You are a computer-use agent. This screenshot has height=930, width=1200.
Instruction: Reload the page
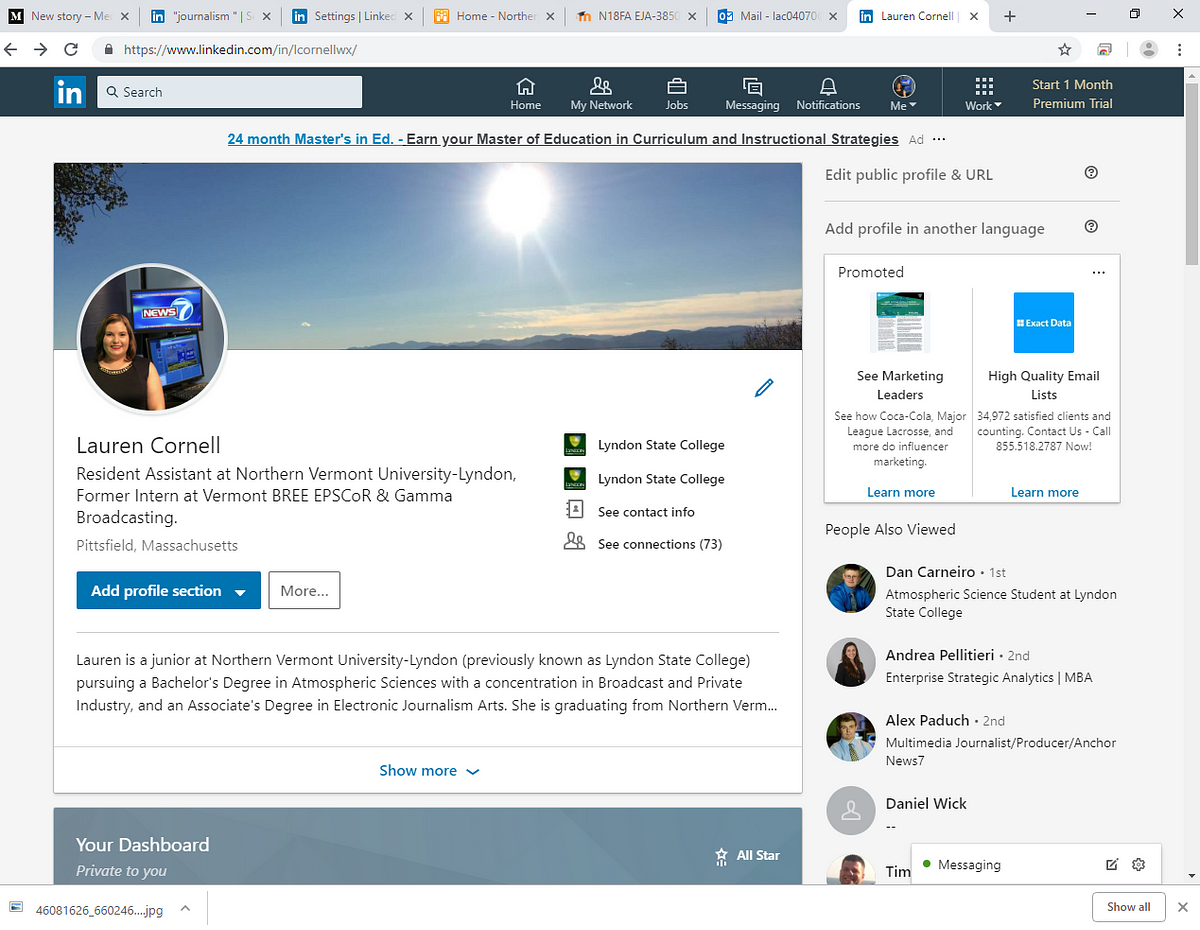[71, 49]
